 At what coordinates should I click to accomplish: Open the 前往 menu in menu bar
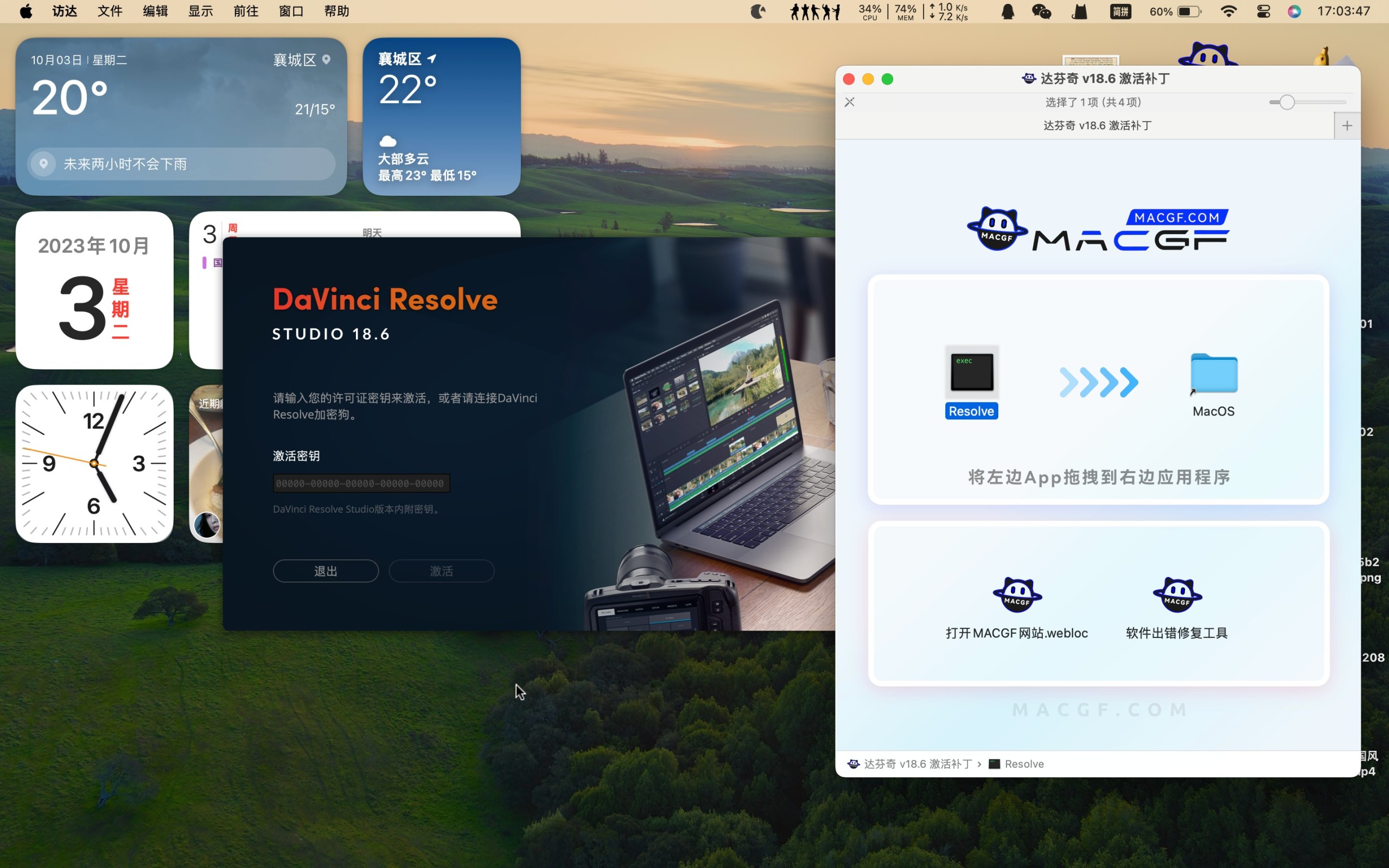246,11
